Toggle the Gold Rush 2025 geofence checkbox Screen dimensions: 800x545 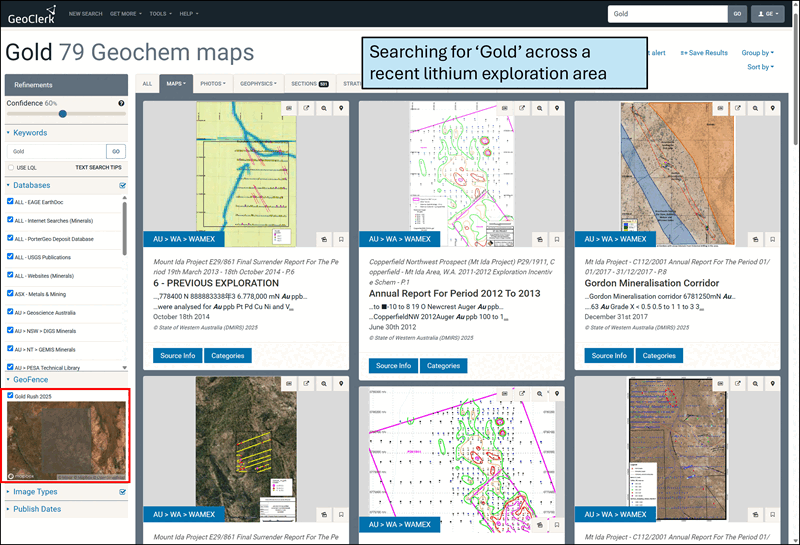(10, 396)
